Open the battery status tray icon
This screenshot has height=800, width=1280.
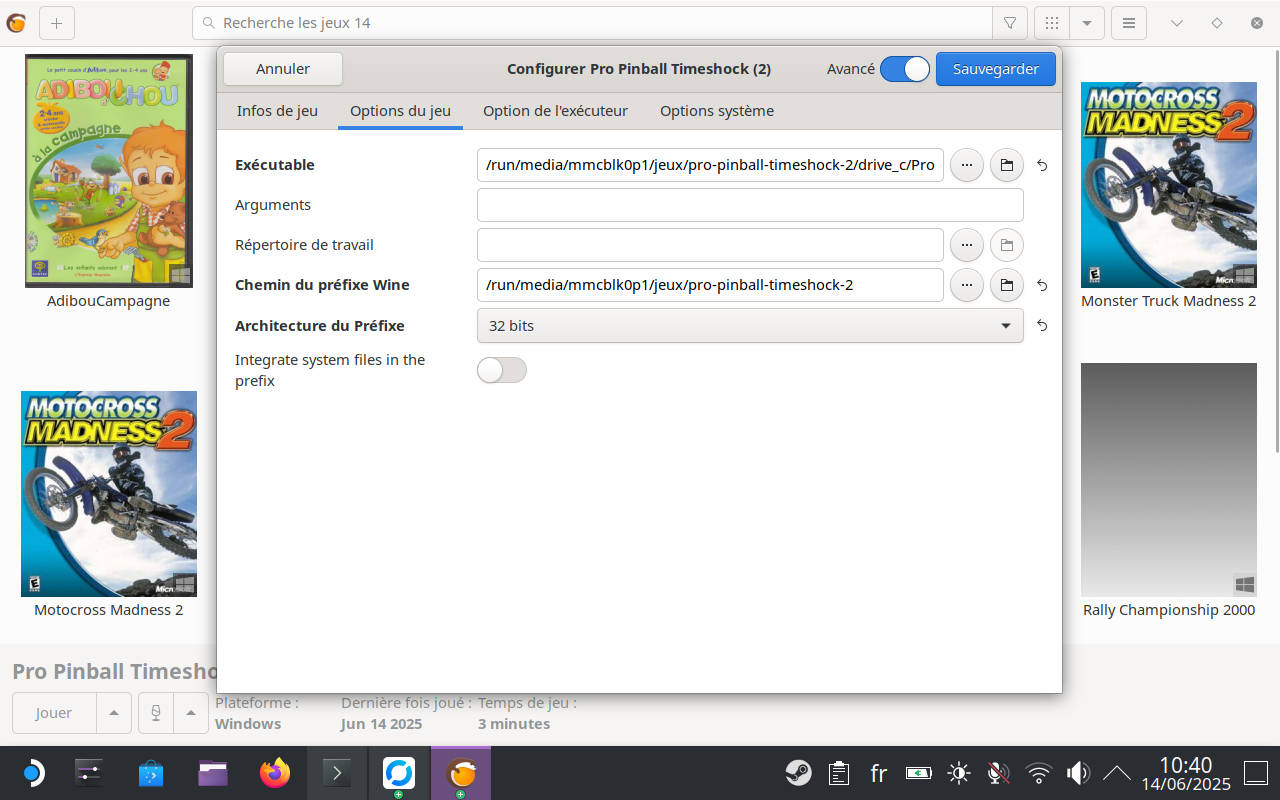tap(919, 773)
